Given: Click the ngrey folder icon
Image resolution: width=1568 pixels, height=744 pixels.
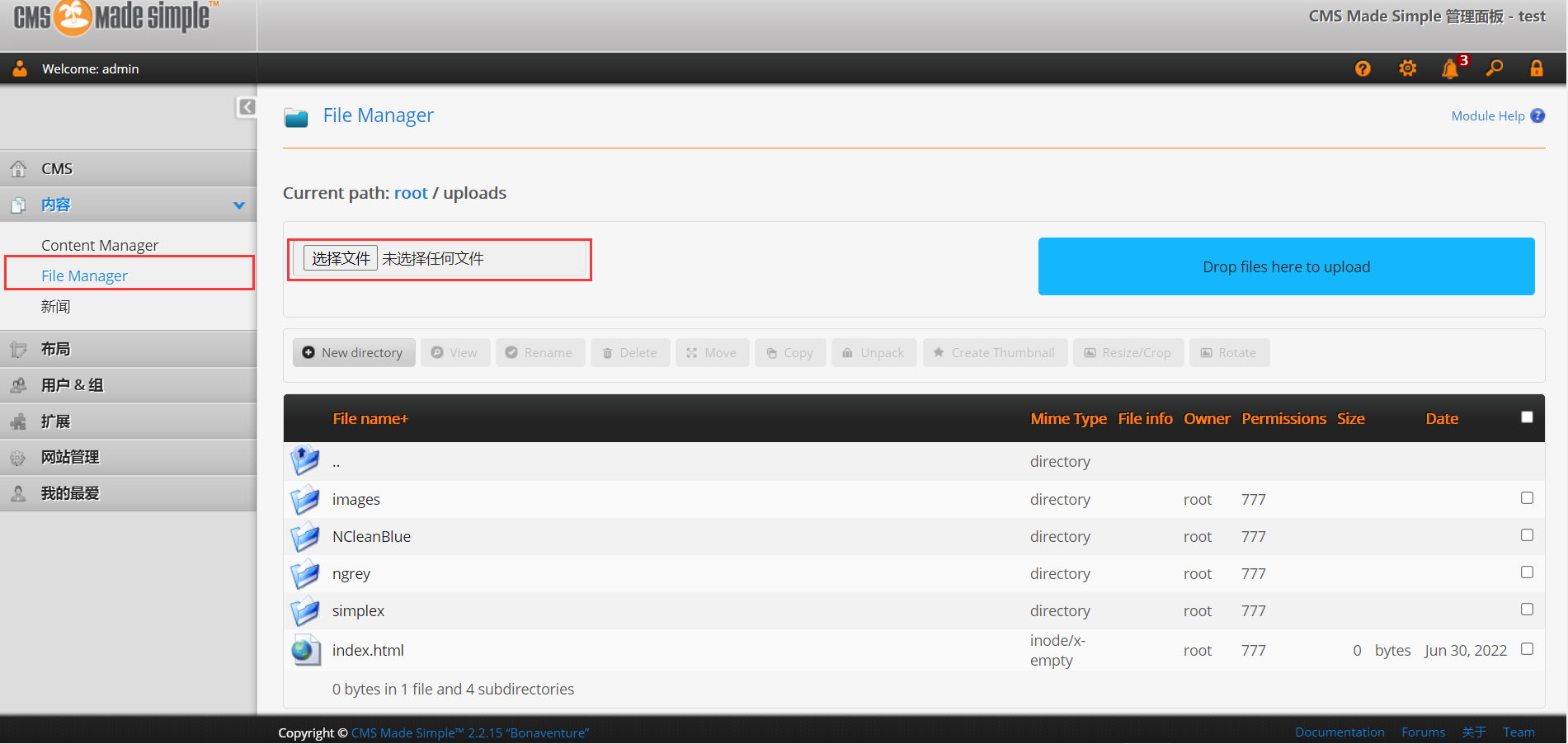Looking at the screenshot, I should pyautogui.click(x=305, y=573).
